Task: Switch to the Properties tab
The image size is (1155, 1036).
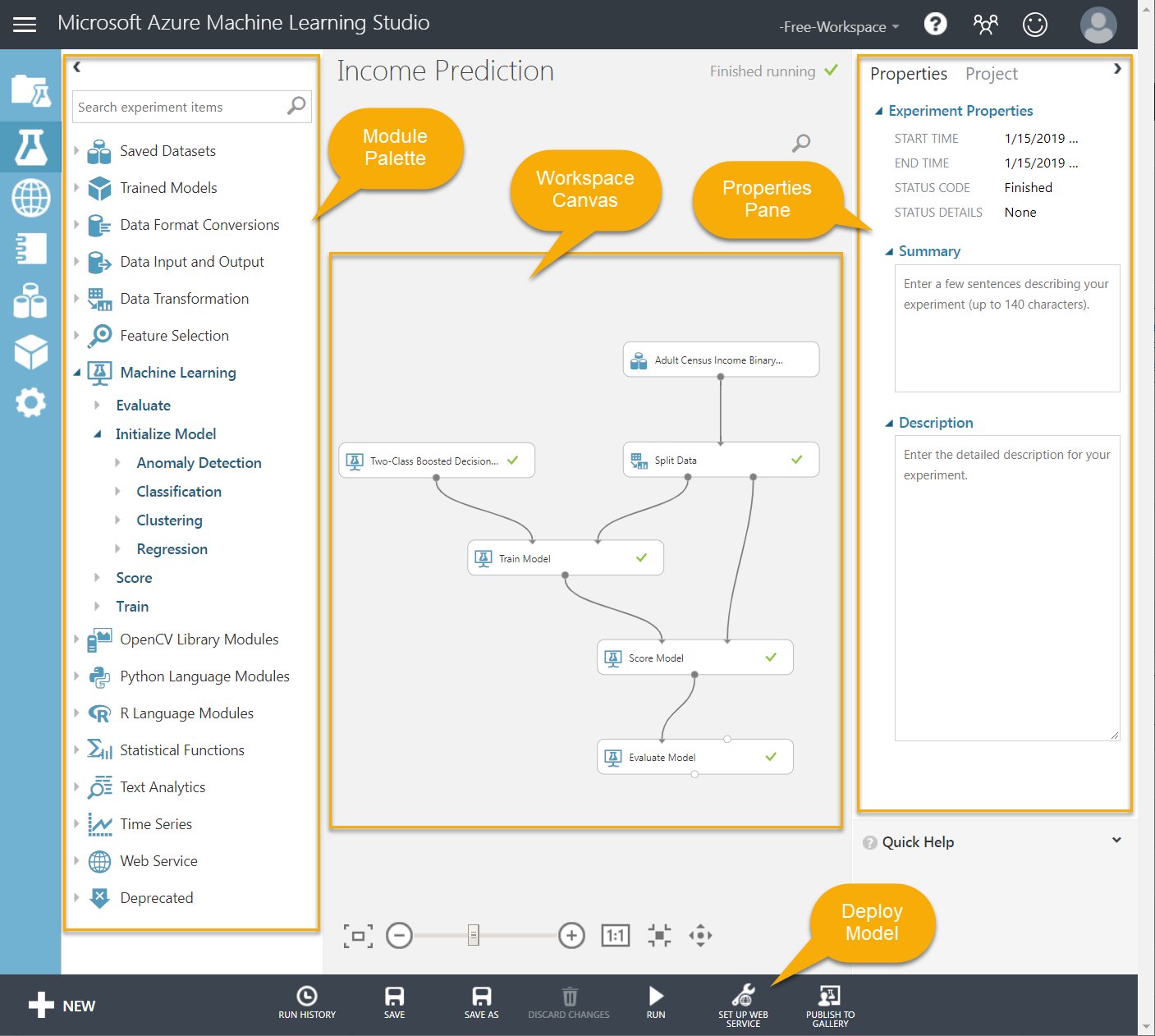Action: (x=909, y=74)
